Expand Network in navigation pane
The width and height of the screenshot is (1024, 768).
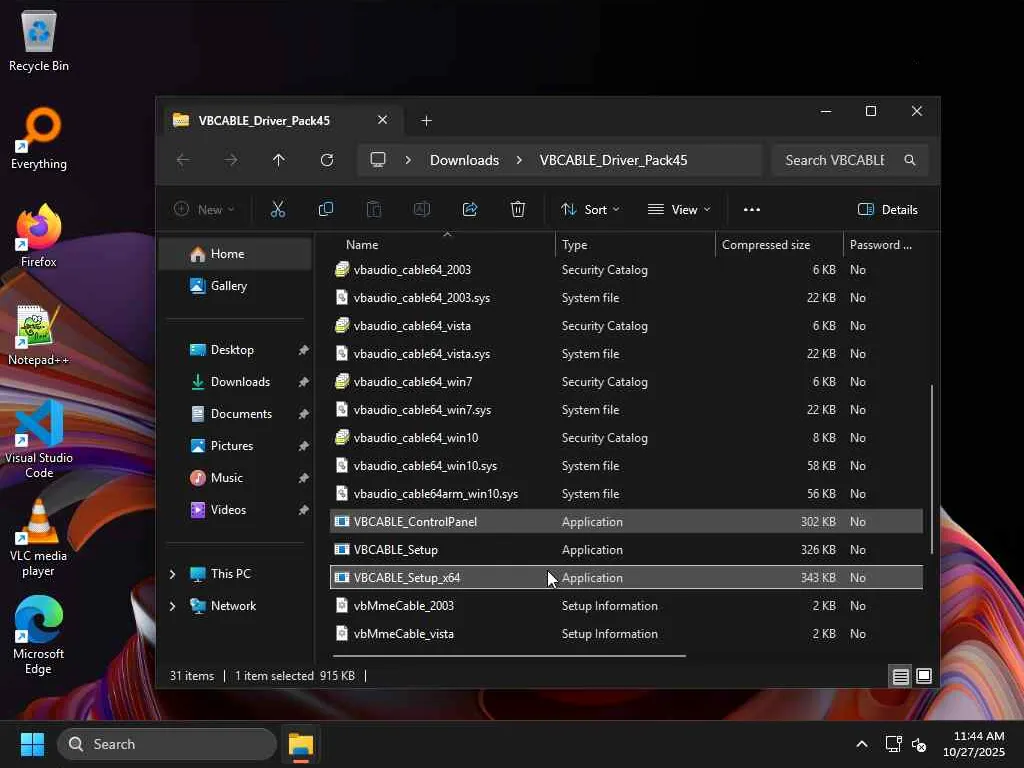[x=172, y=606]
